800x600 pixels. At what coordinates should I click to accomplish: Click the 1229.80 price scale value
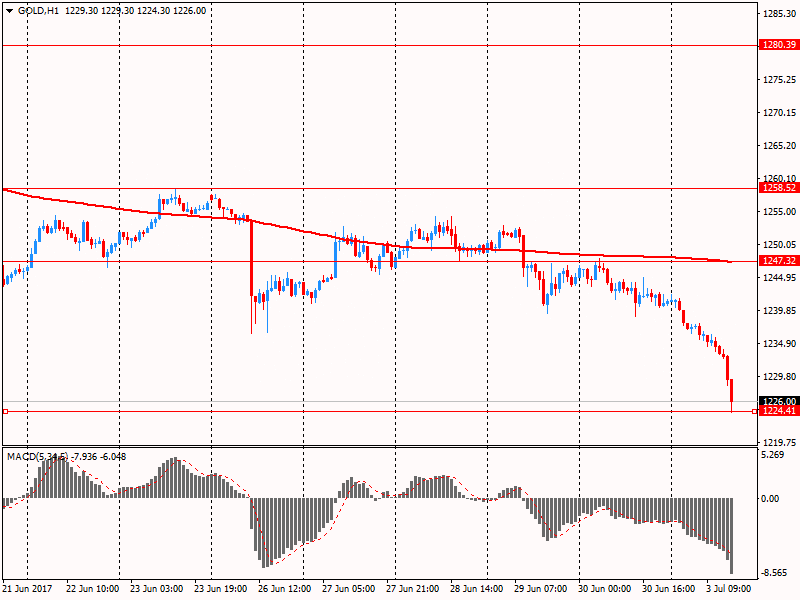click(779, 377)
